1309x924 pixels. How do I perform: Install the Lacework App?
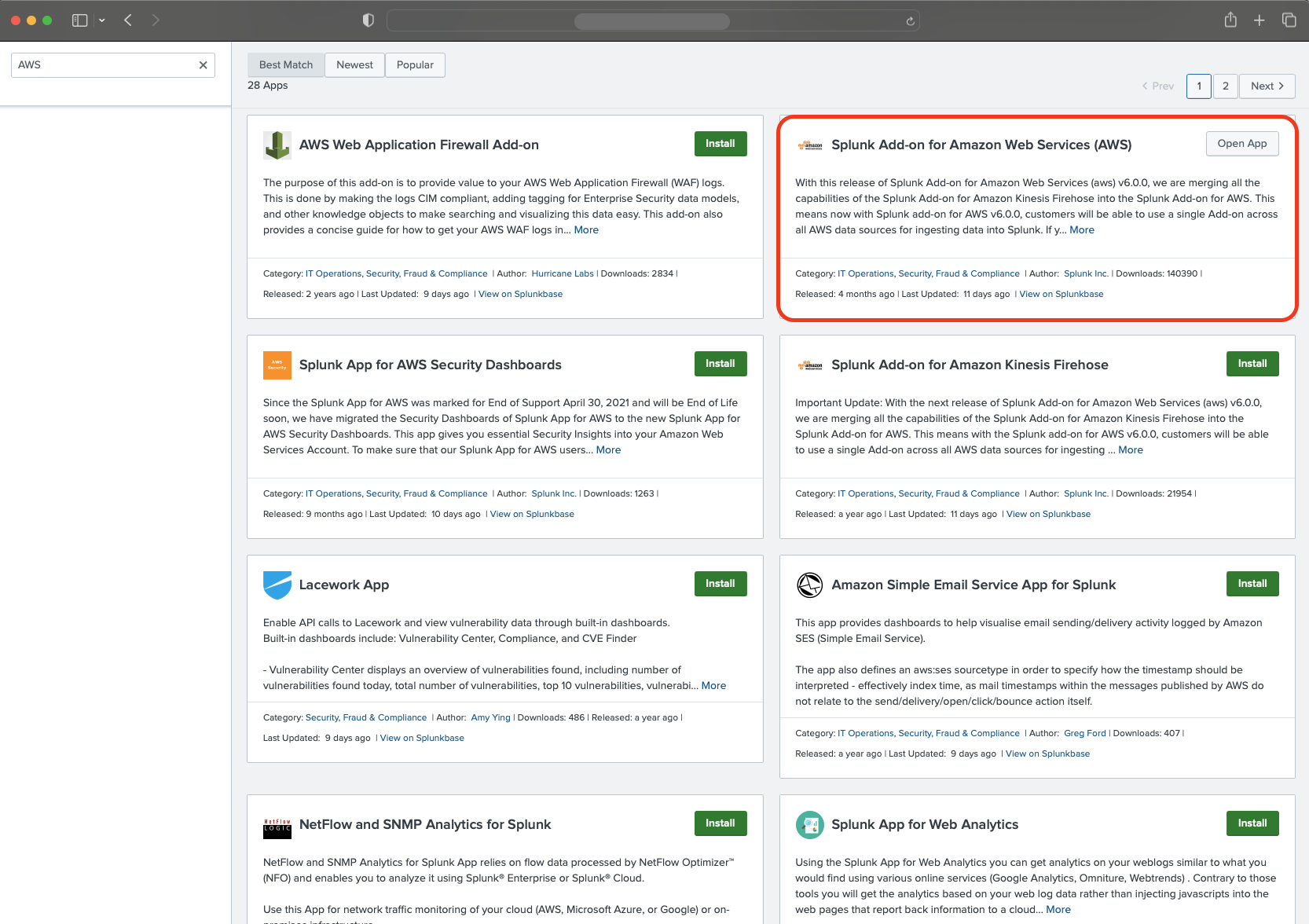(720, 584)
